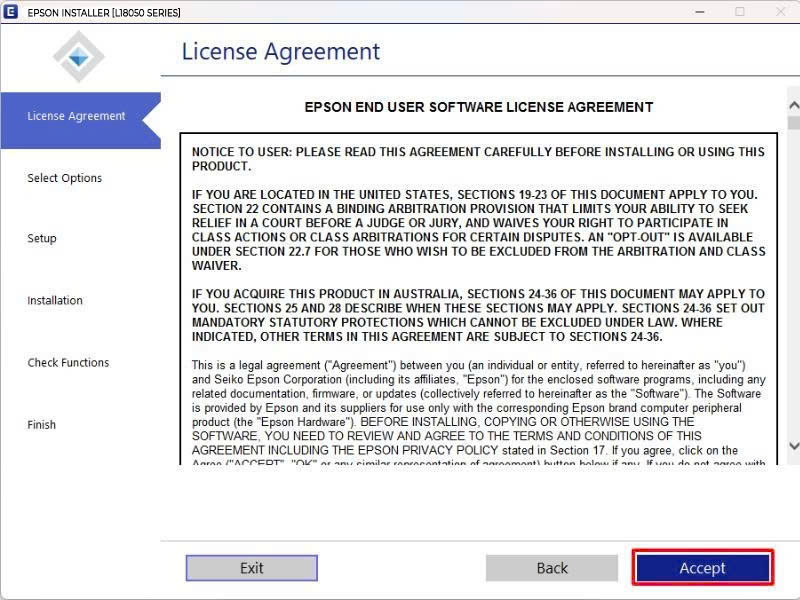
Task: Click the License Agreement page heading
Action: (281, 52)
